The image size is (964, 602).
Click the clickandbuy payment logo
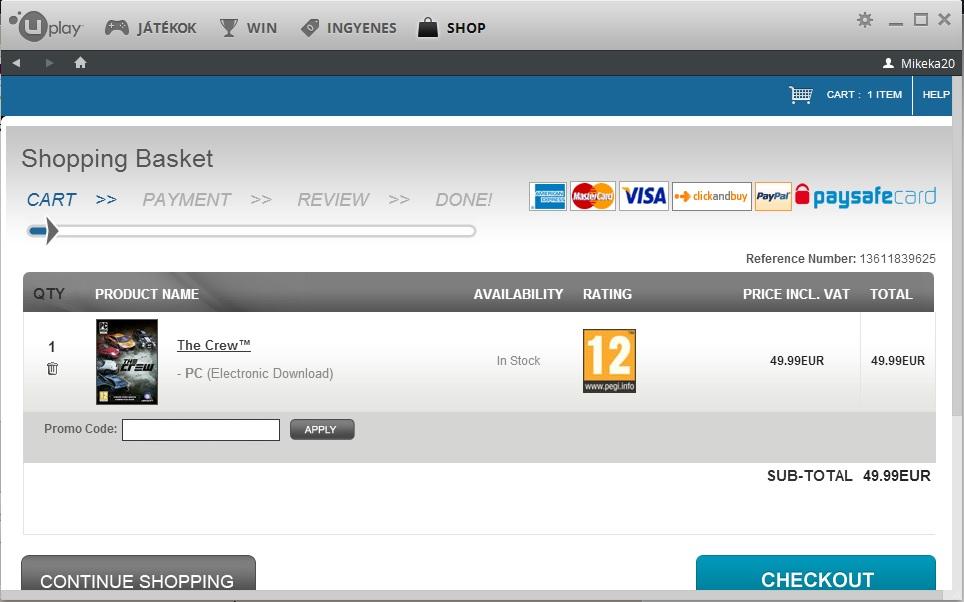tap(712, 197)
